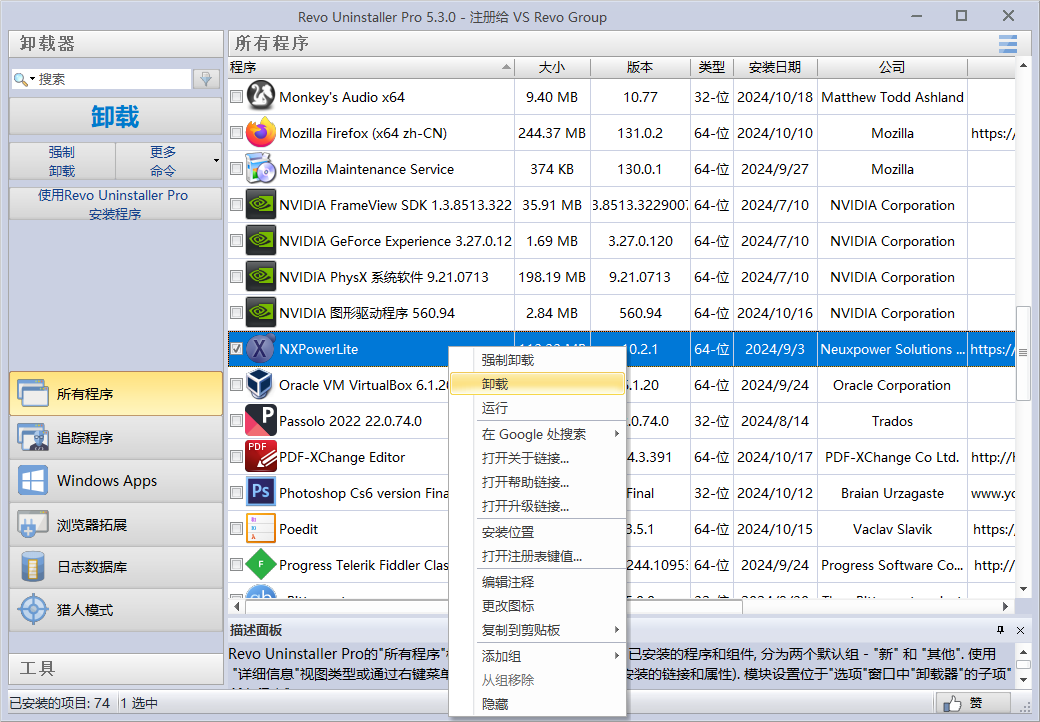Sort by the 程序 column header
Viewport: 1040px width, 722px height.
371,67
